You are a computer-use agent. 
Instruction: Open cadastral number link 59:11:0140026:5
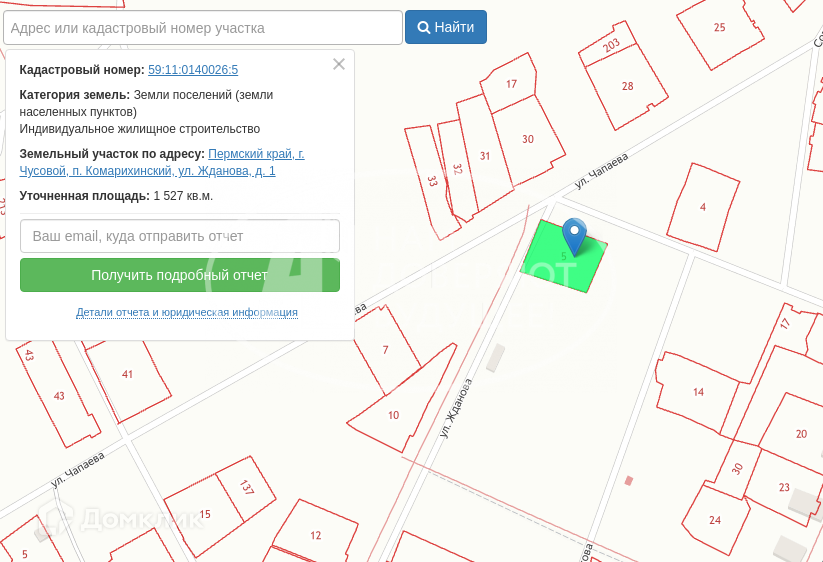pos(193,70)
